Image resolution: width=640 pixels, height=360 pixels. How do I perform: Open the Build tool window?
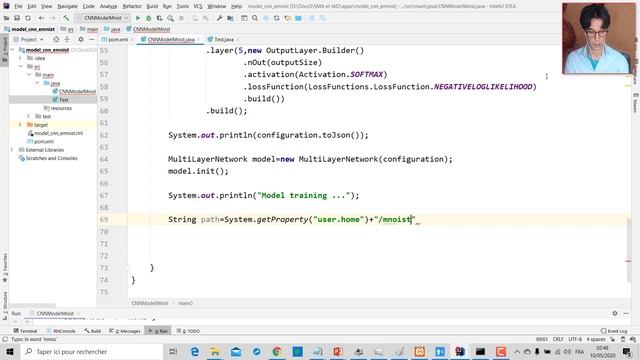click(93, 331)
